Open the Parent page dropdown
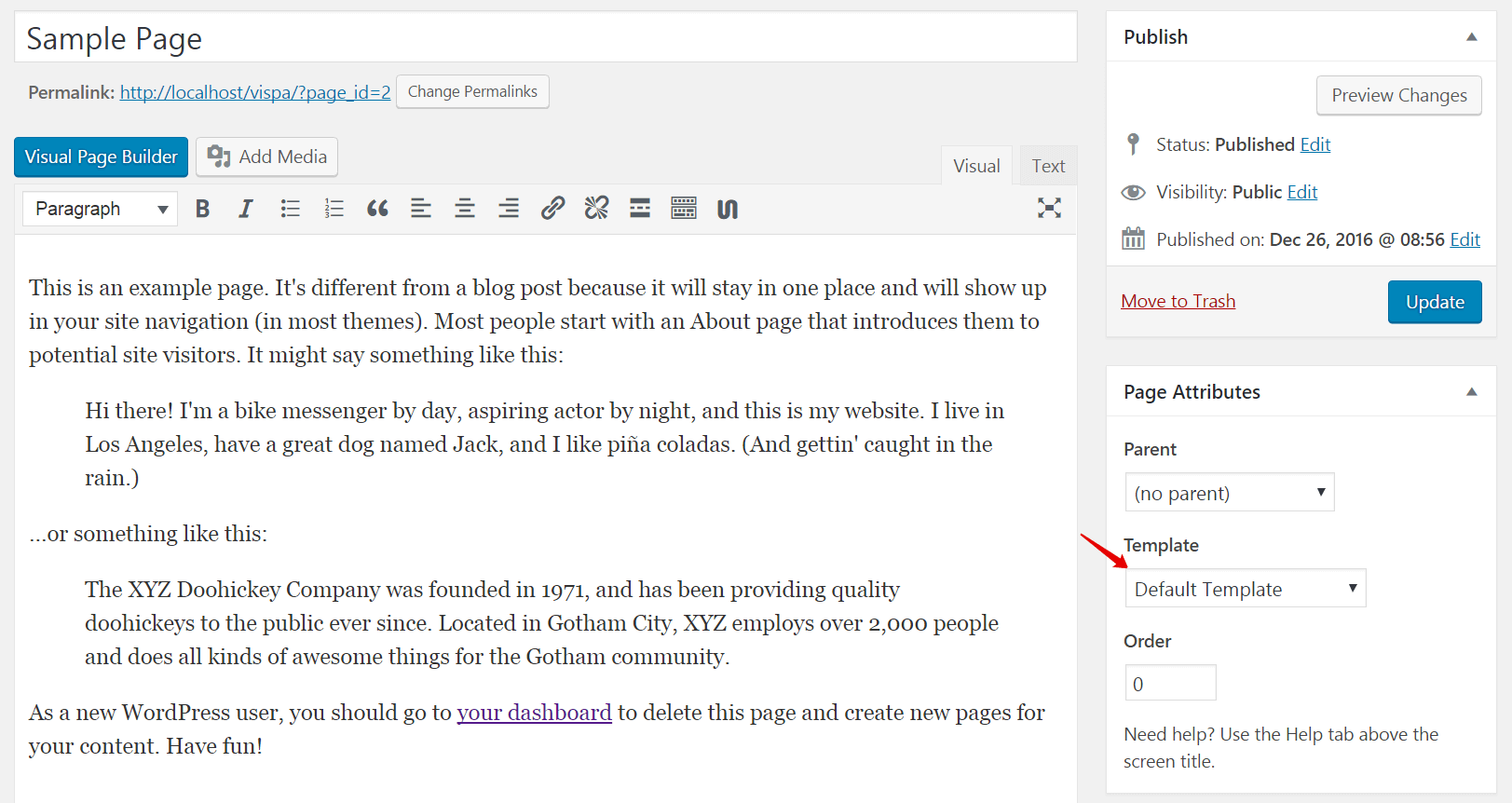This screenshot has height=803, width=1512. coord(1229,493)
